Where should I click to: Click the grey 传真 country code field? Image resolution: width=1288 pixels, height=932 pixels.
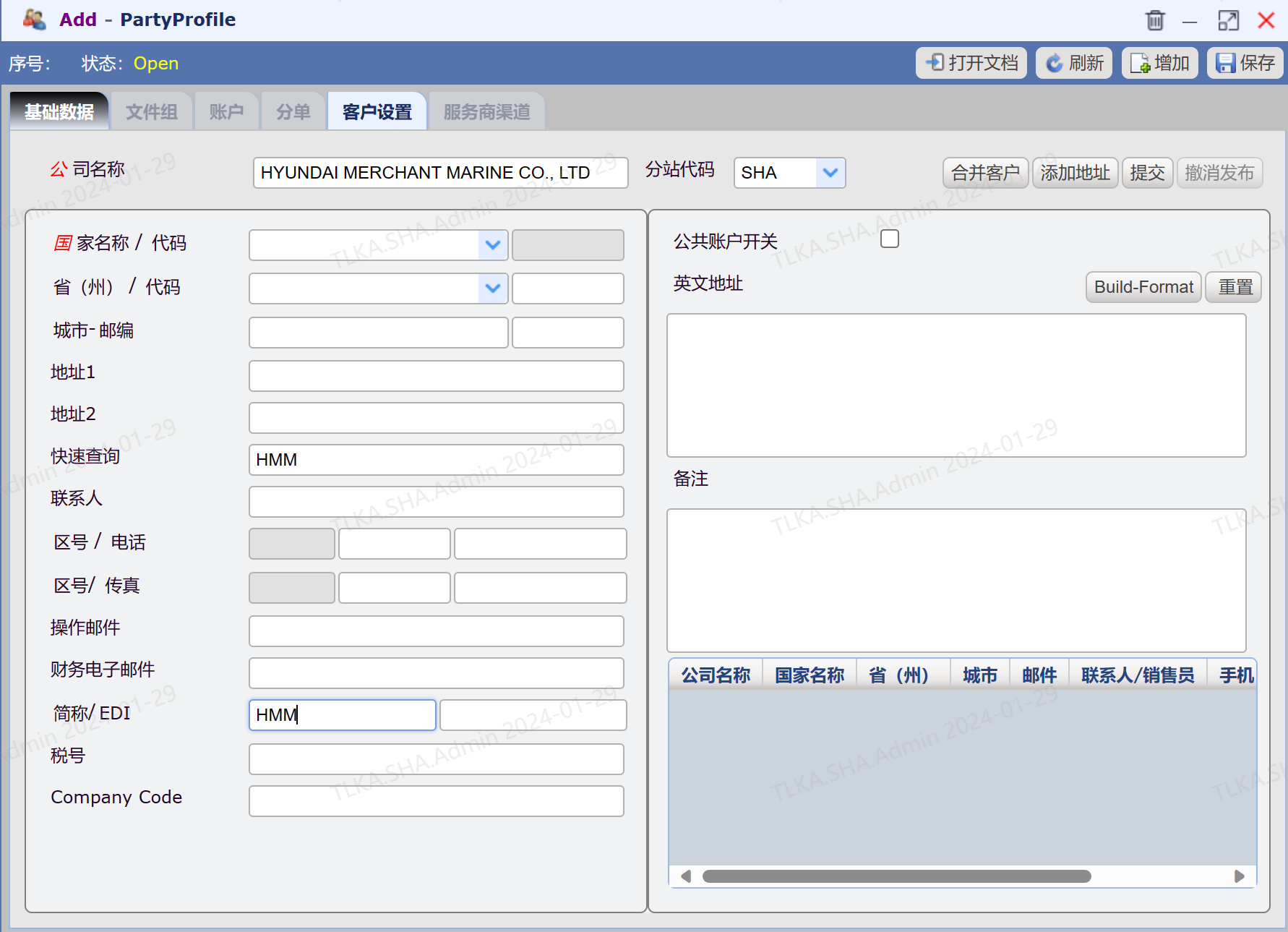[292, 588]
